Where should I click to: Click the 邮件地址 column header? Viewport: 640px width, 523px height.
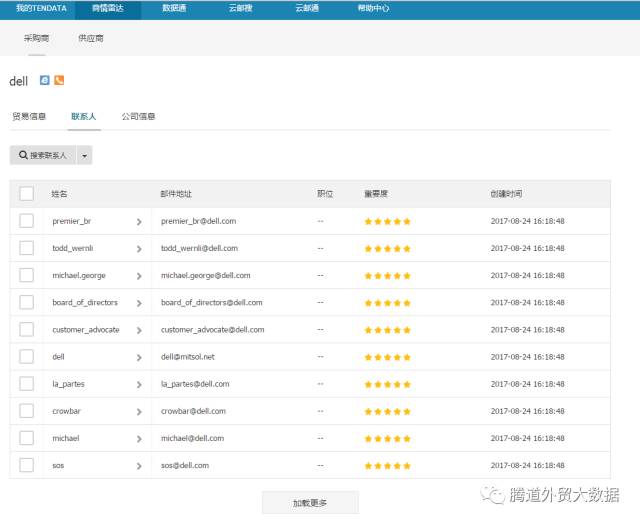pos(176,194)
